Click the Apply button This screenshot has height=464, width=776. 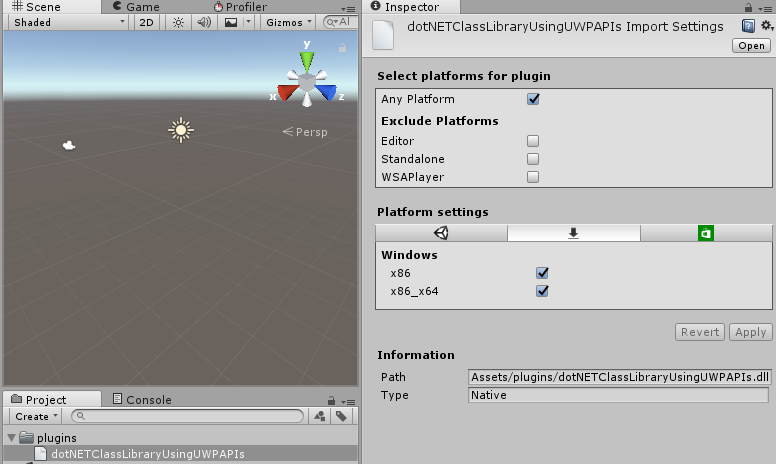click(750, 332)
